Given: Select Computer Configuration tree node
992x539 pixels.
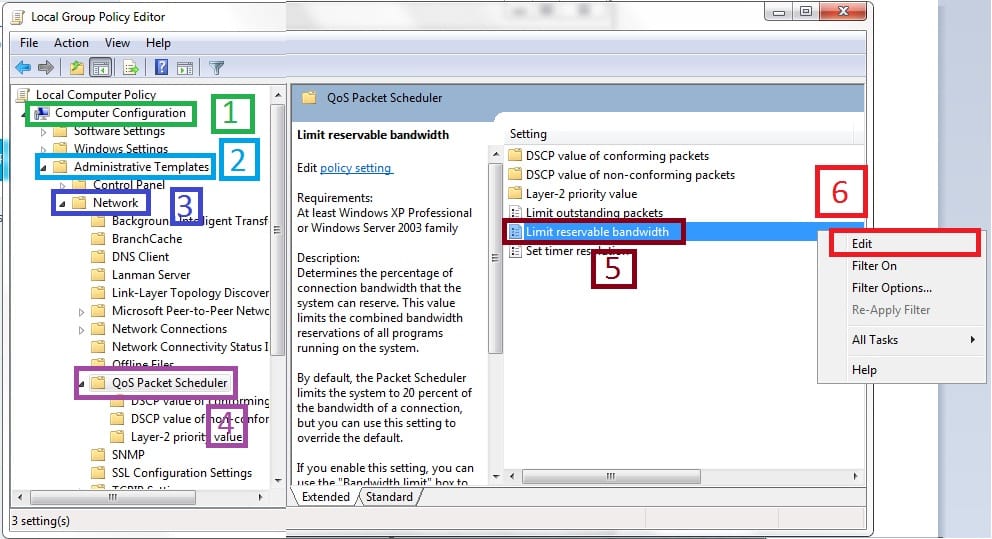Looking at the screenshot, I should [x=120, y=113].
